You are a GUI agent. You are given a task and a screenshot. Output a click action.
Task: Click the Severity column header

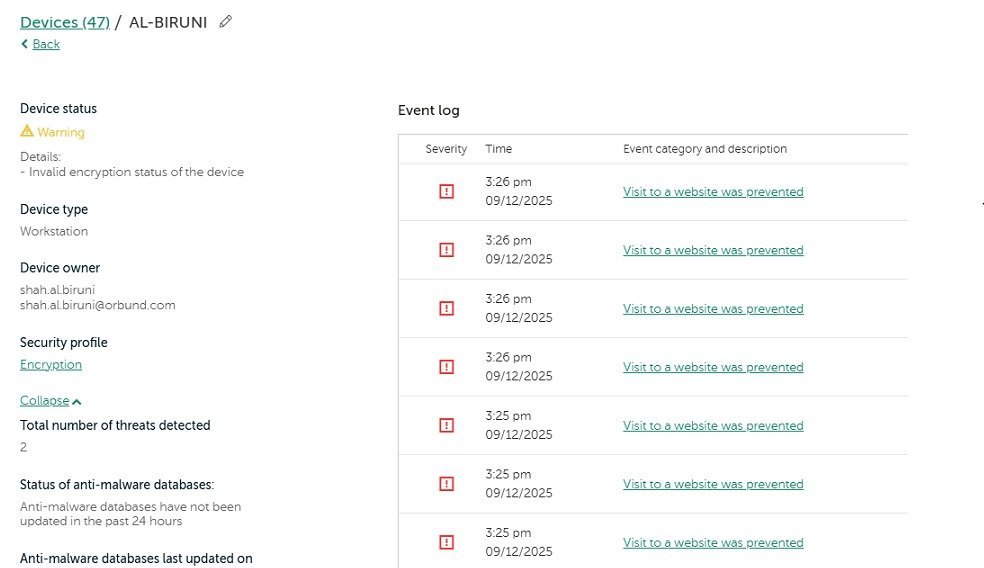tap(446, 149)
